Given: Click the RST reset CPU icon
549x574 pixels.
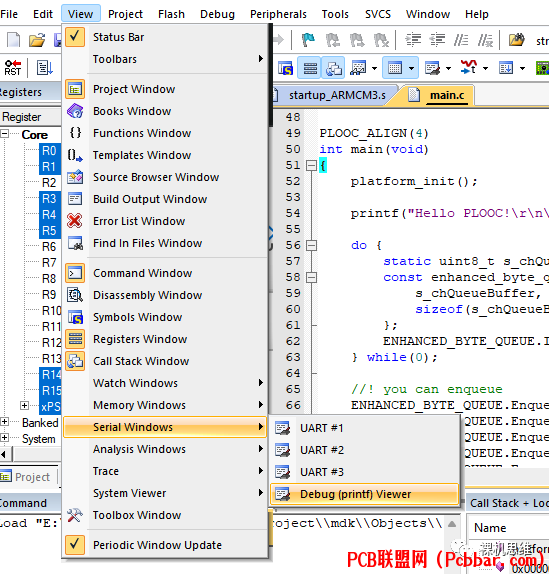Looking at the screenshot, I should (x=12, y=68).
